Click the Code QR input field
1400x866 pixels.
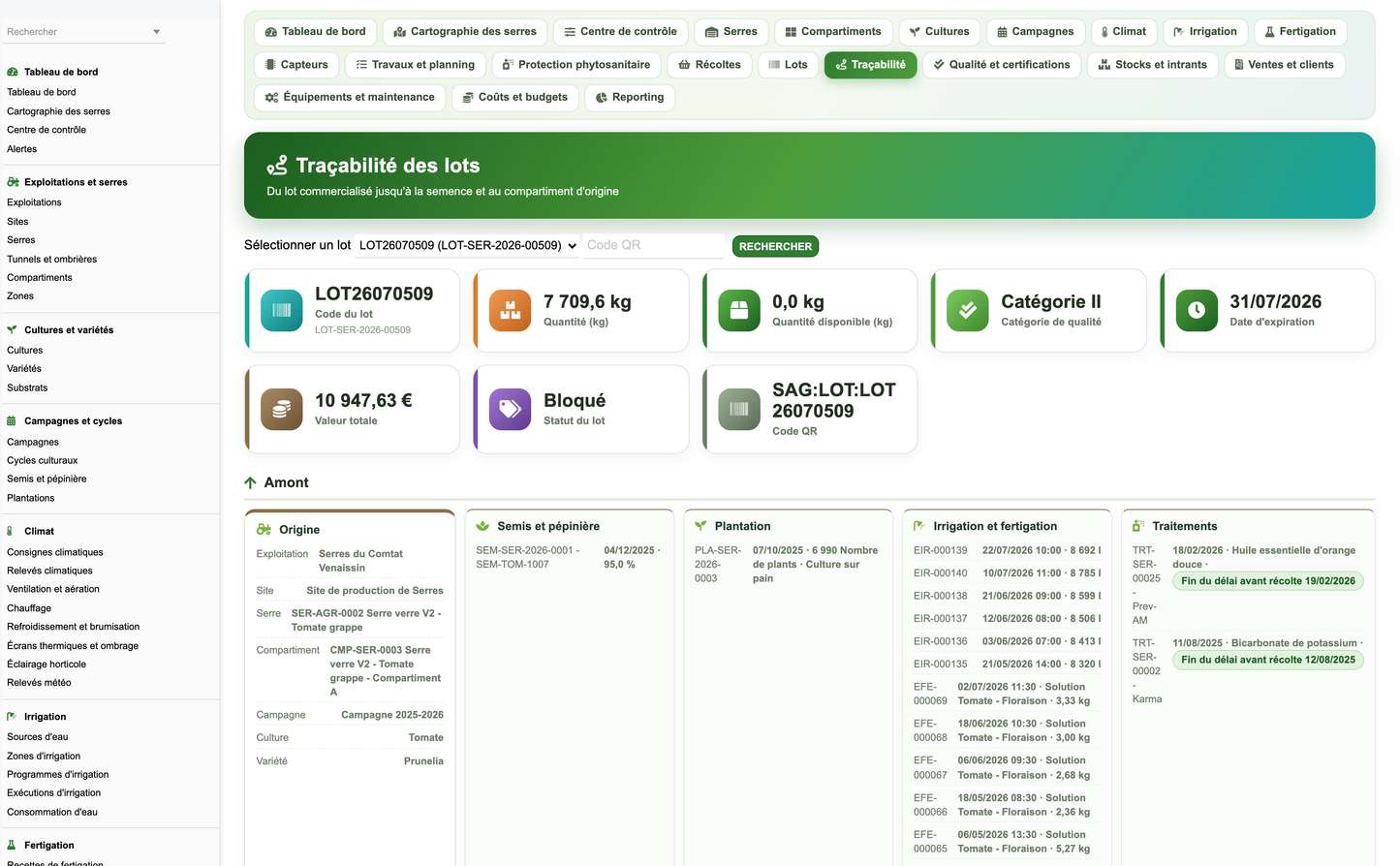[654, 245]
